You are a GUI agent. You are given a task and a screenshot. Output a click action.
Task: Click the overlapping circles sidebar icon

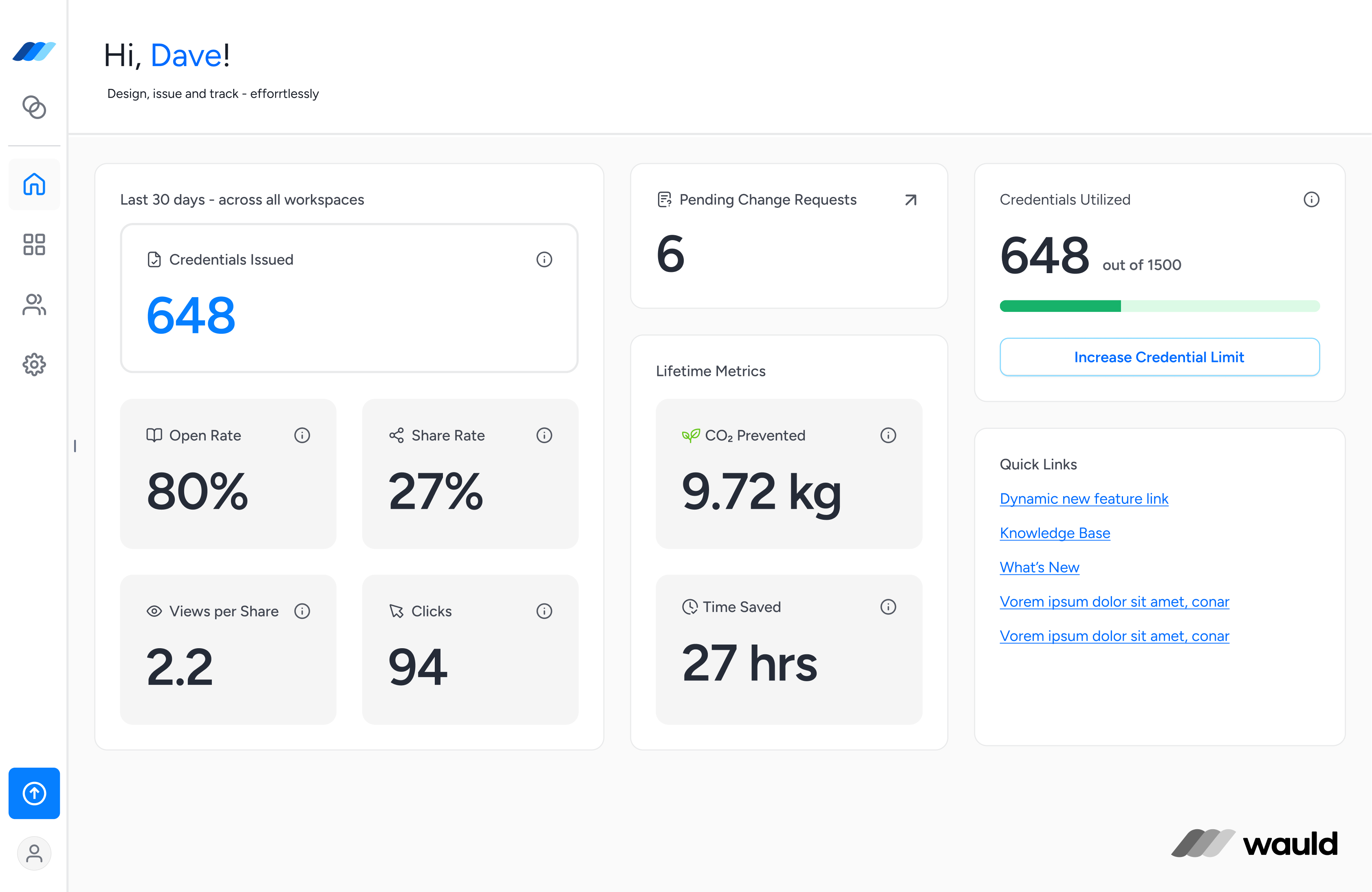tap(34, 107)
